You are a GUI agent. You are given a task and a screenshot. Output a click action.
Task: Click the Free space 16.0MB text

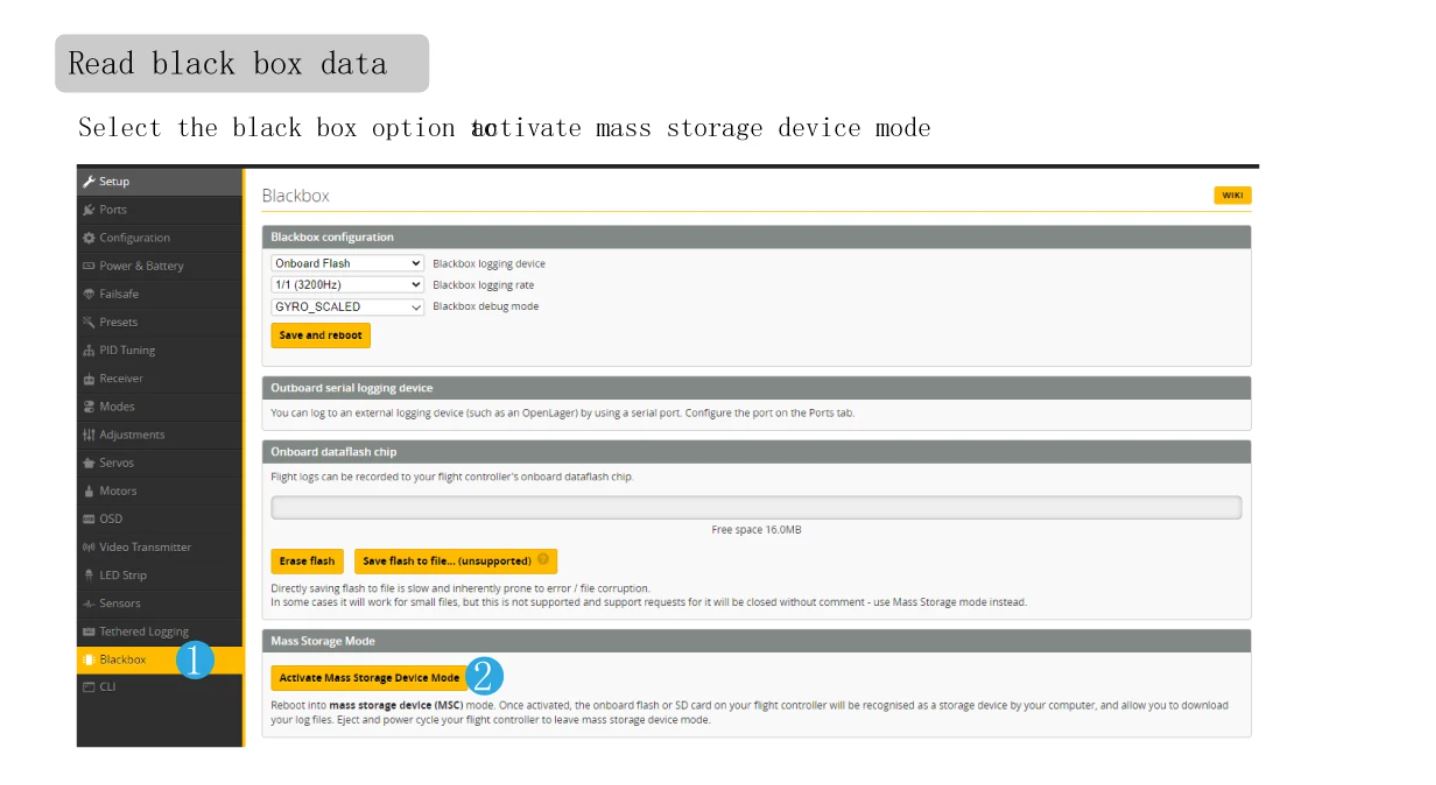[x=756, y=530]
